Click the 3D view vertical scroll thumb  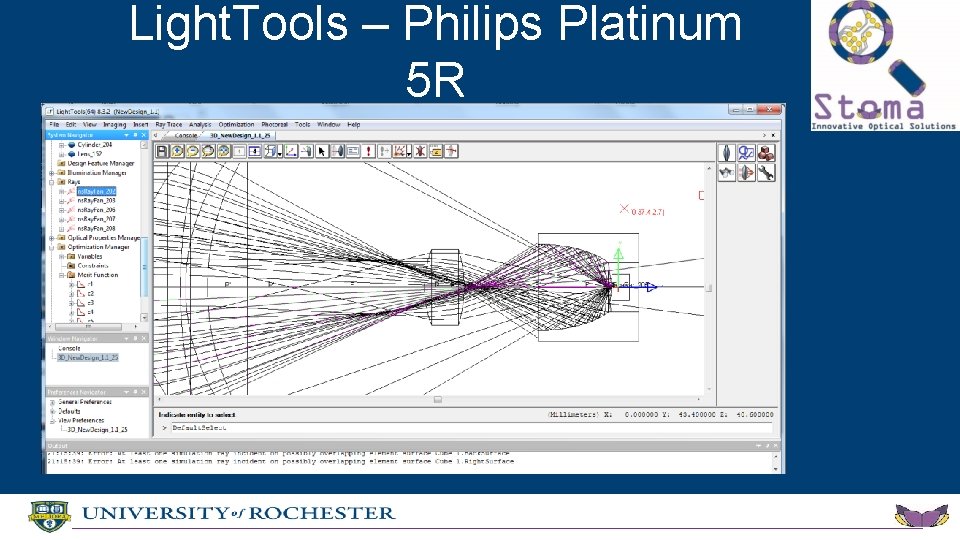pos(709,288)
